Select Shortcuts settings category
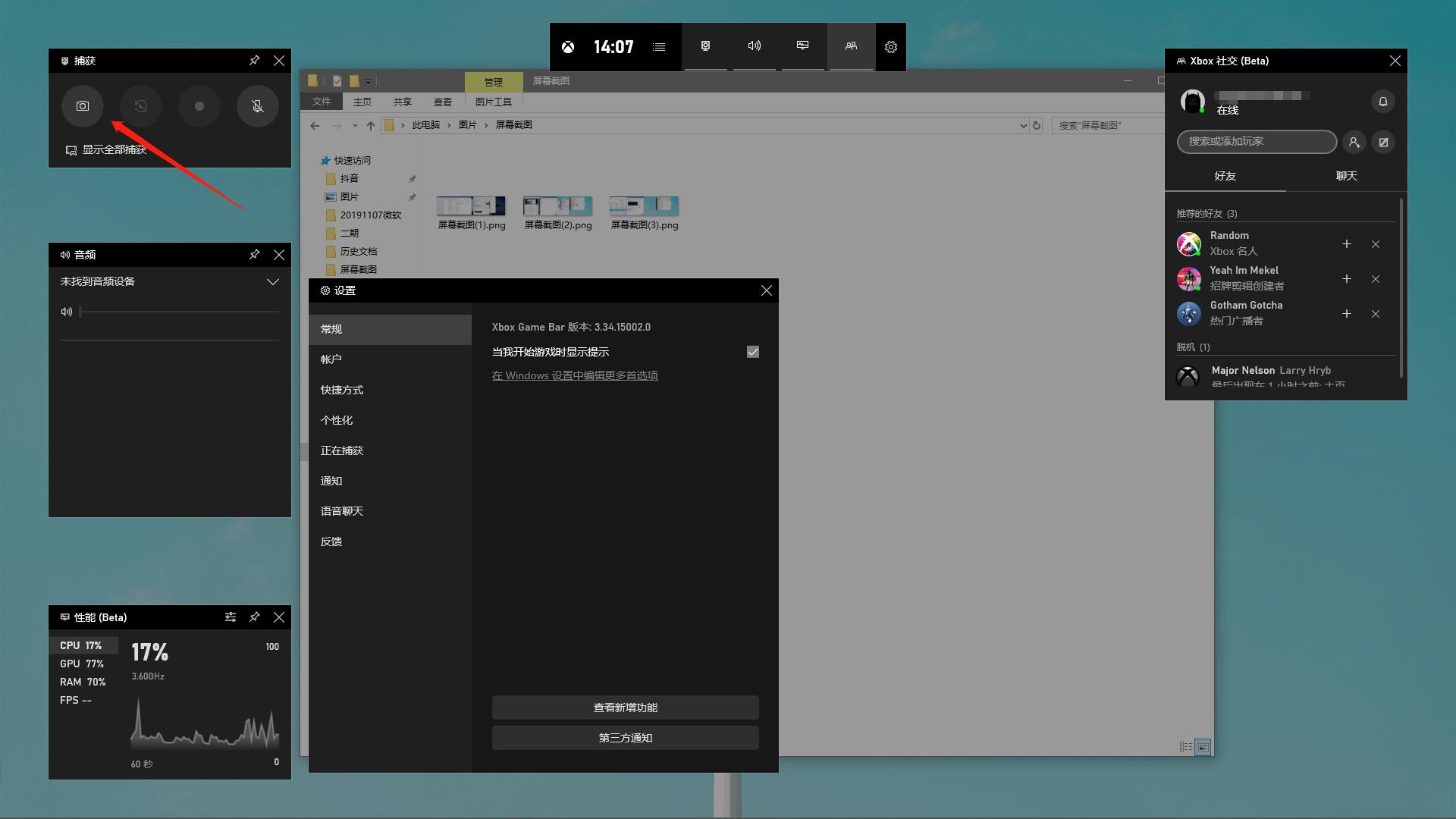1456x819 pixels. pos(391,390)
